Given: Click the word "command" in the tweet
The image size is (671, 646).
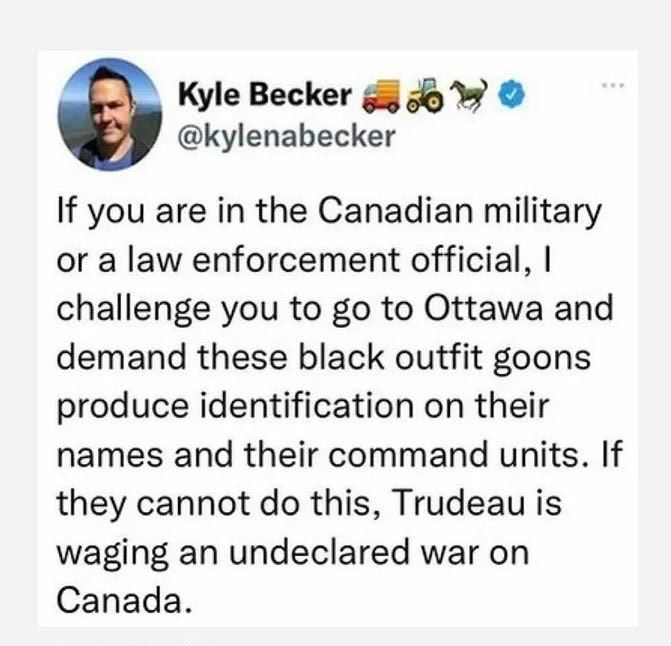Looking at the screenshot, I should pyautogui.click(x=408, y=454).
